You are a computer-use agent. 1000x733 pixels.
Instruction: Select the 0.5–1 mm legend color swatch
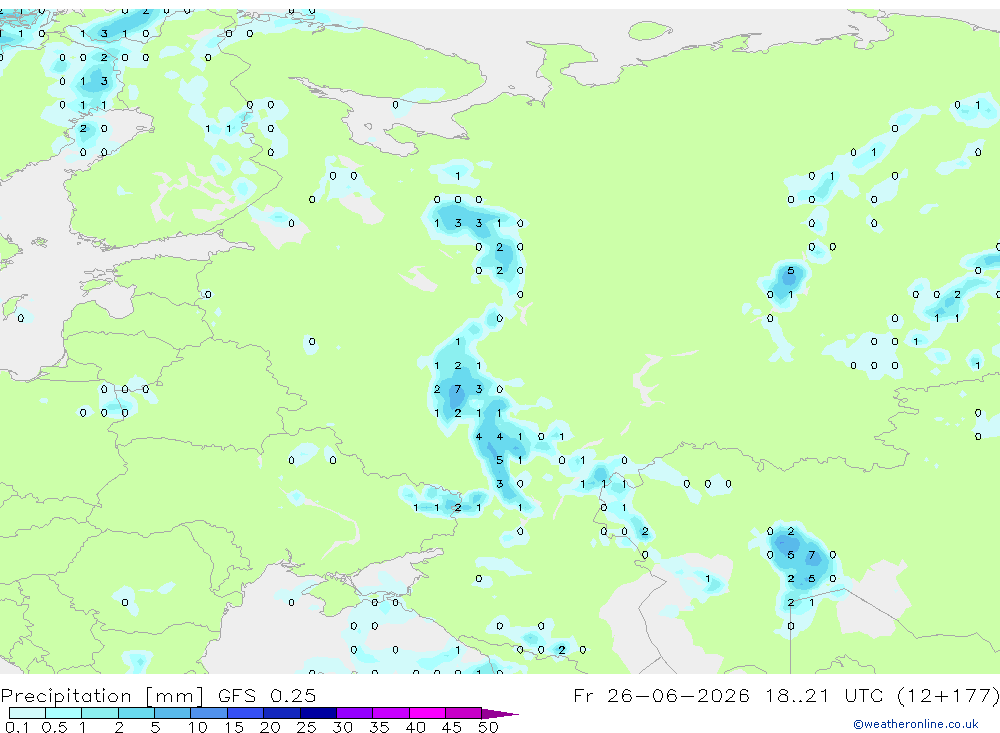pyautogui.click(x=64, y=713)
